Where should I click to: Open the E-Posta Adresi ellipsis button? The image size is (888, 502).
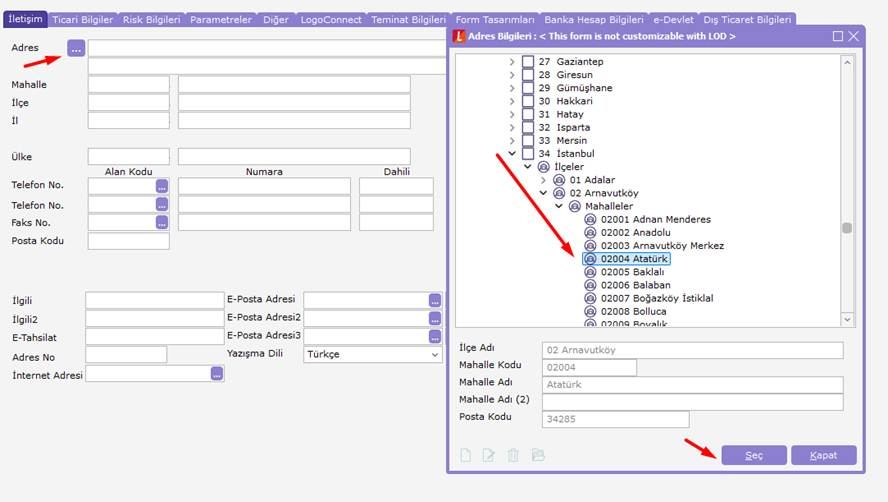click(x=435, y=300)
